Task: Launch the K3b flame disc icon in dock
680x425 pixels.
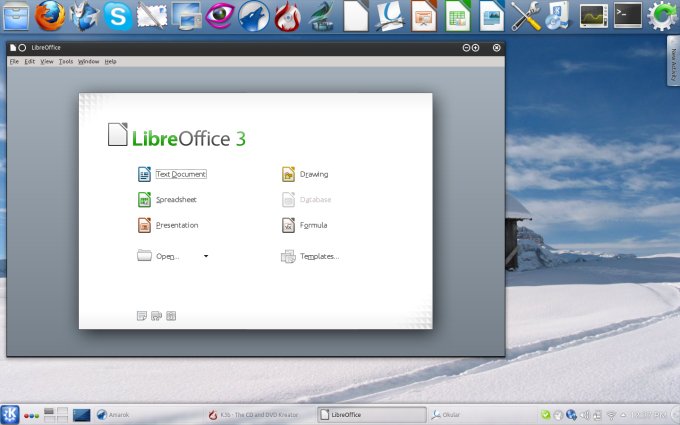Action: tap(288, 17)
